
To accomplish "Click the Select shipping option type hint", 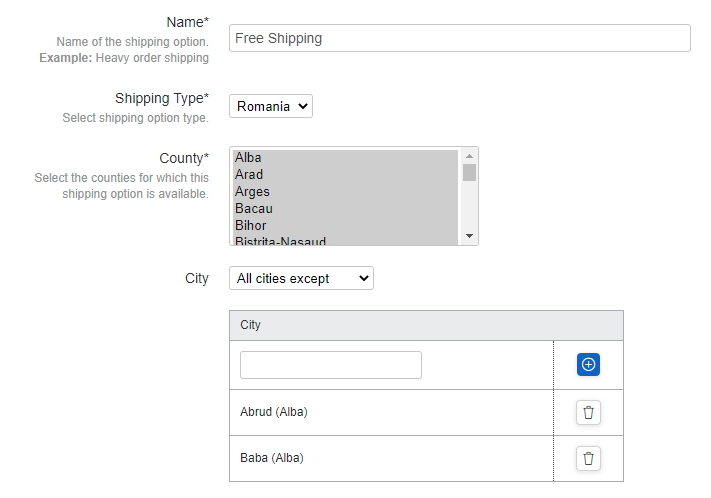I will pos(135,118).
